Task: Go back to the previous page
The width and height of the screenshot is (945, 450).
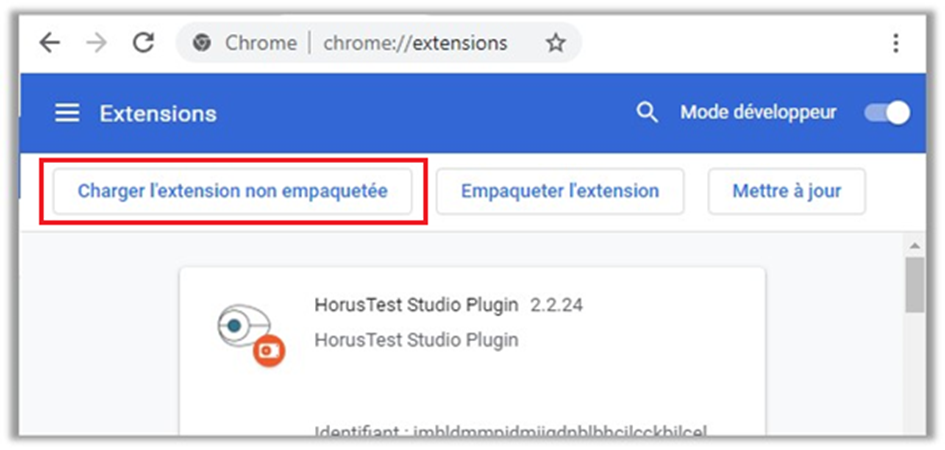Action: click(49, 43)
